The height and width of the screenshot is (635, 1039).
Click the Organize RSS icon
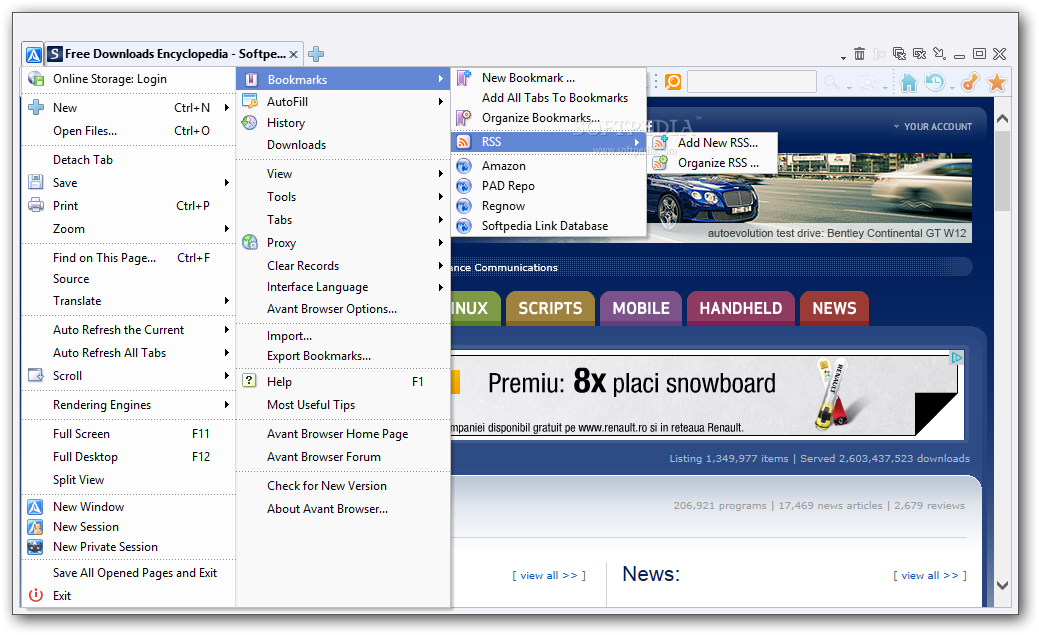(x=660, y=162)
